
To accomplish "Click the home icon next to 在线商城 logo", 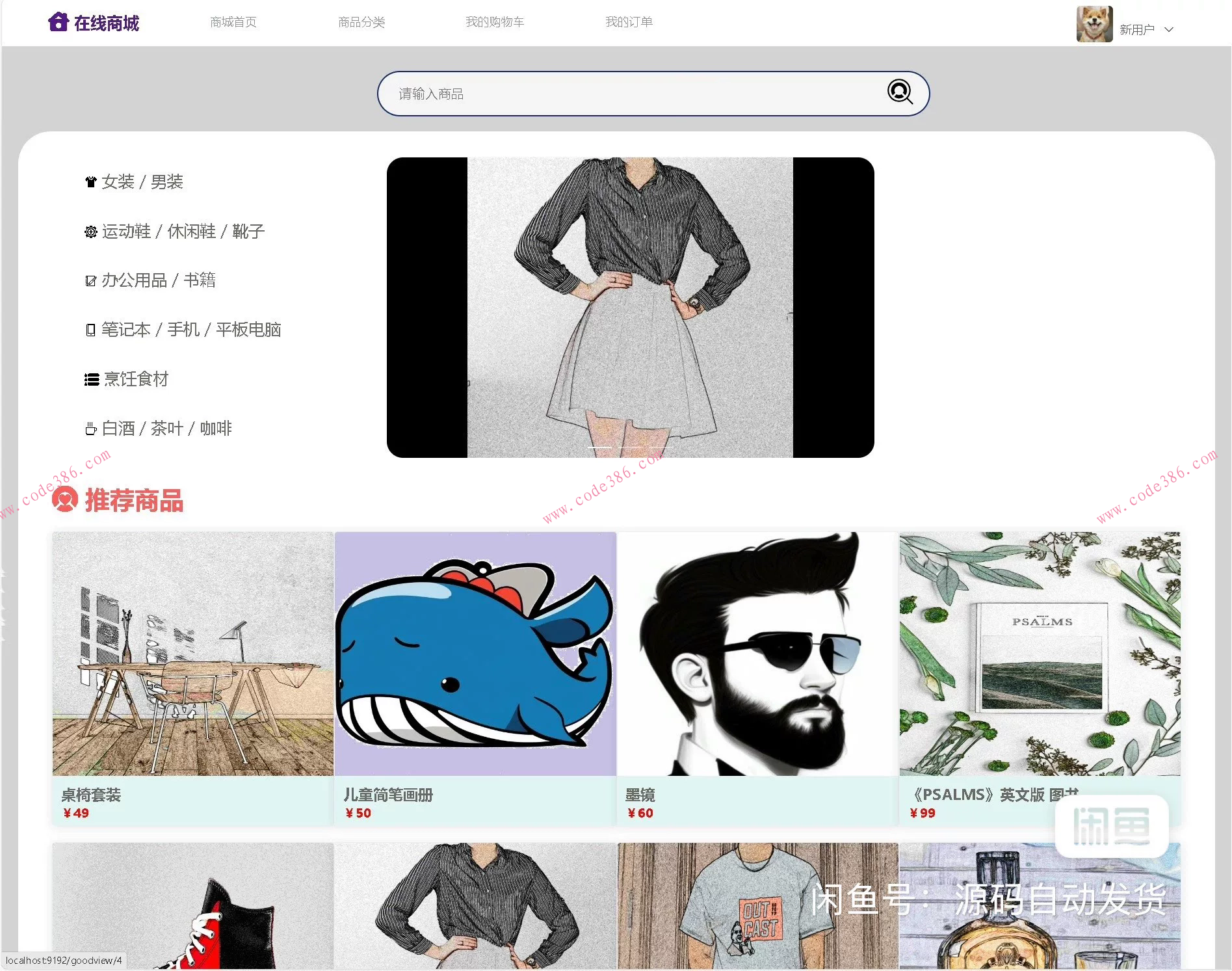I will (x=59, y=21).
